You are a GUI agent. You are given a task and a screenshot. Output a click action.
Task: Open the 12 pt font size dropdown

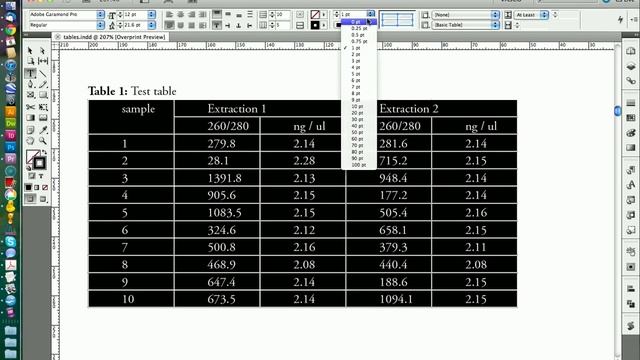pos(151,15)
